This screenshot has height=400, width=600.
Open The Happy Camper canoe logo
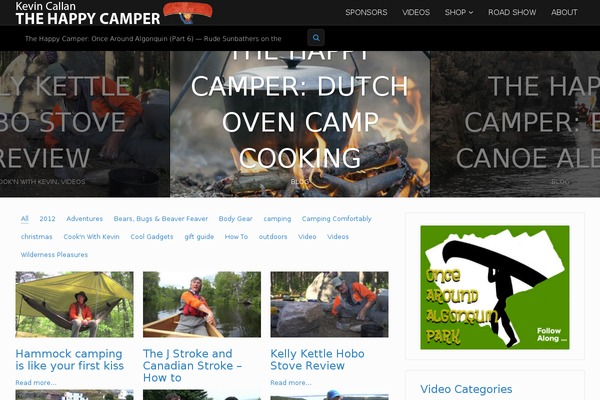pos(114,13)
